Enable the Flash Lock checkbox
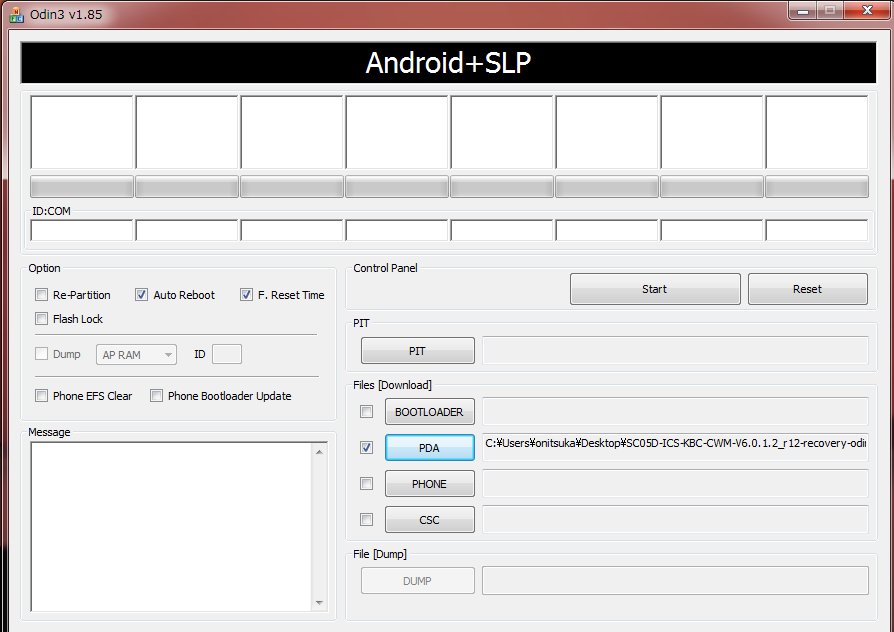This screenshot has width=894, height=632. click(x=42, y=319)
